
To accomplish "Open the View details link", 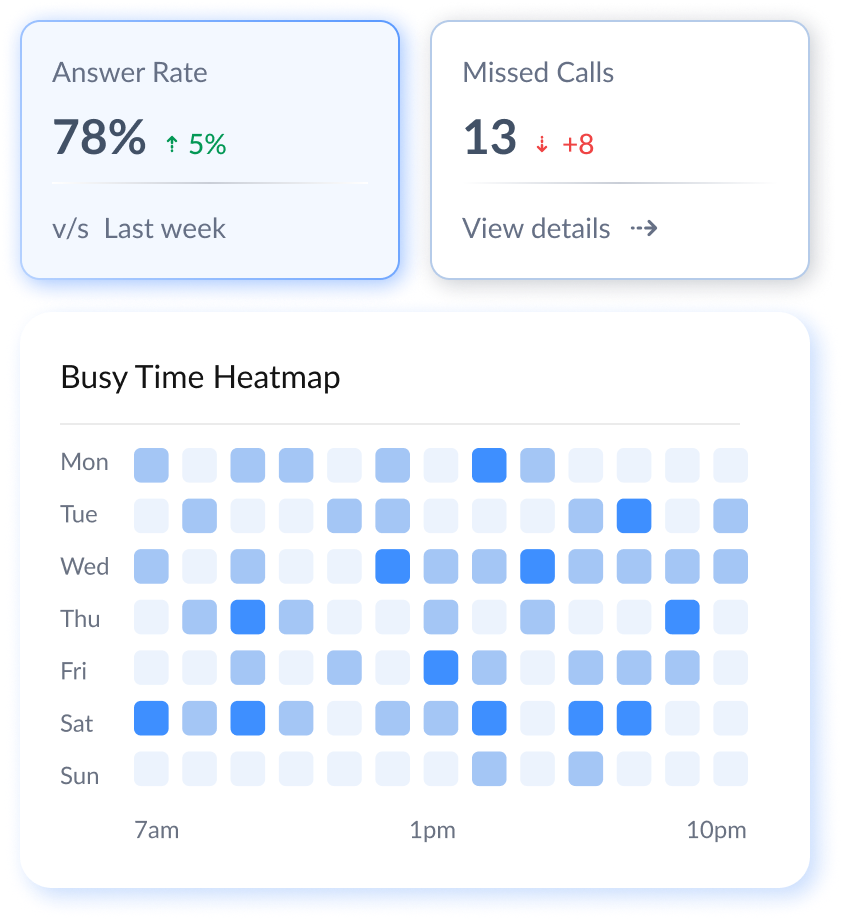I will (x=536, y=229).
